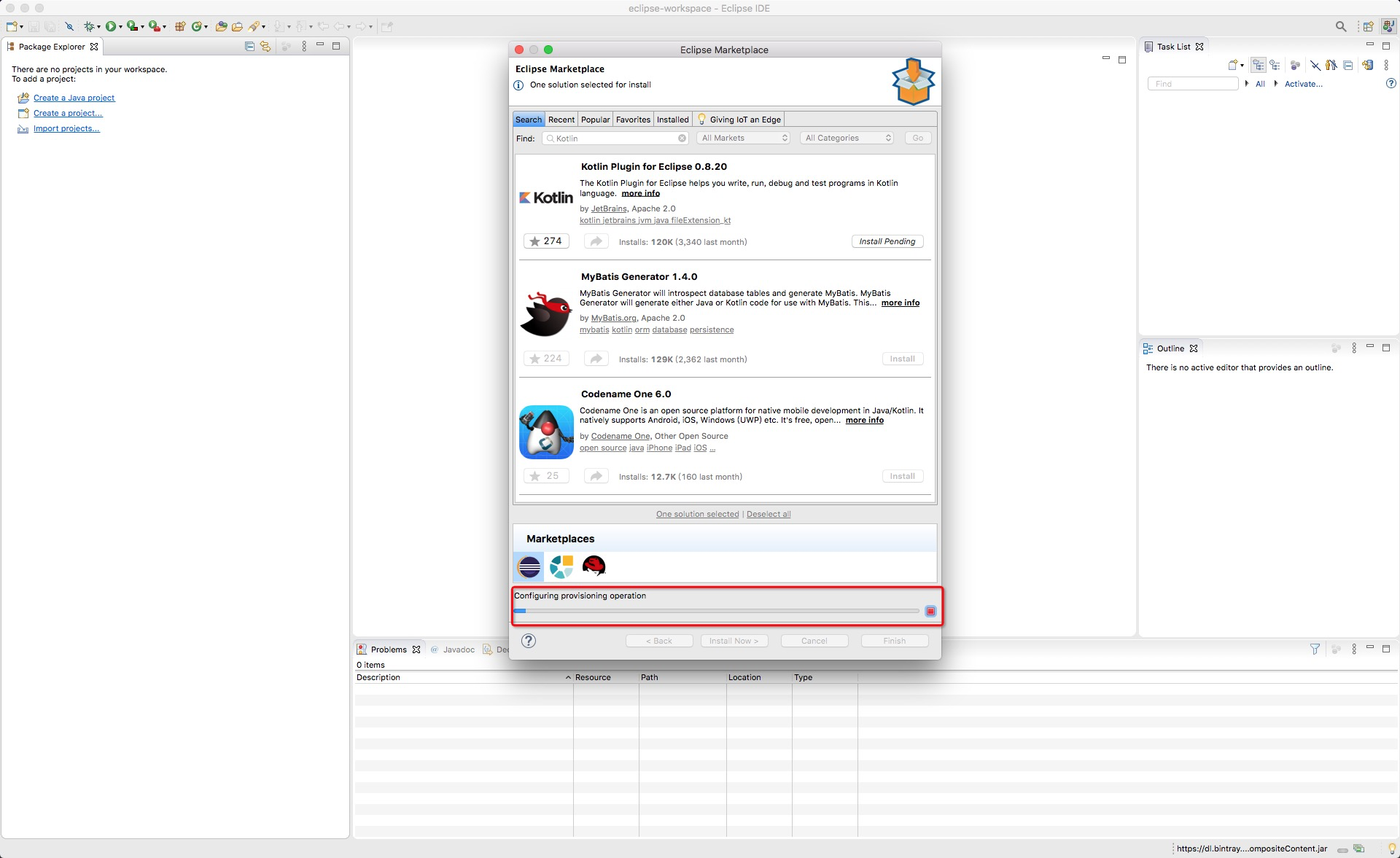Click the Run External Tools toolbox icon
The width and height of the screenshot is (1400, 858).
pos(154,26)
